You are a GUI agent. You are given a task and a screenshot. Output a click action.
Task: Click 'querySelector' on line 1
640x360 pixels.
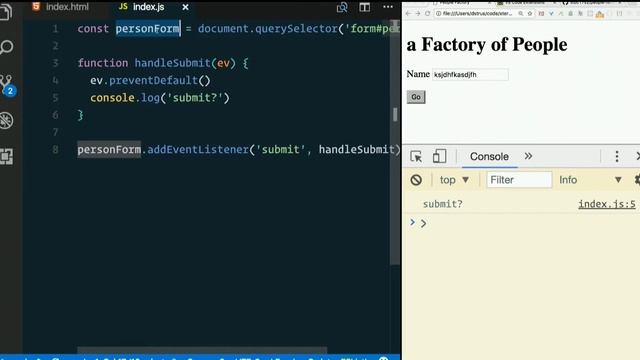(296, 29)
